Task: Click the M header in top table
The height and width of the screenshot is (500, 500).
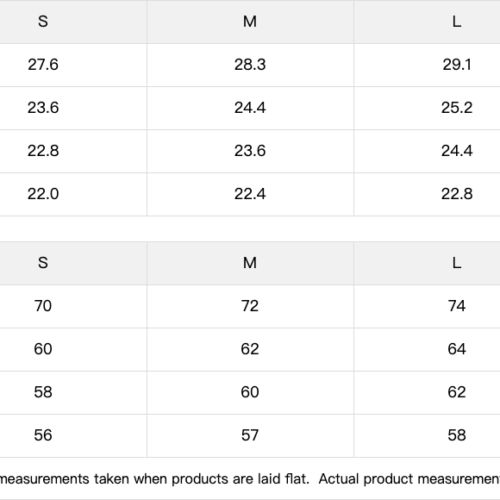Action: [x=250, y=22]
